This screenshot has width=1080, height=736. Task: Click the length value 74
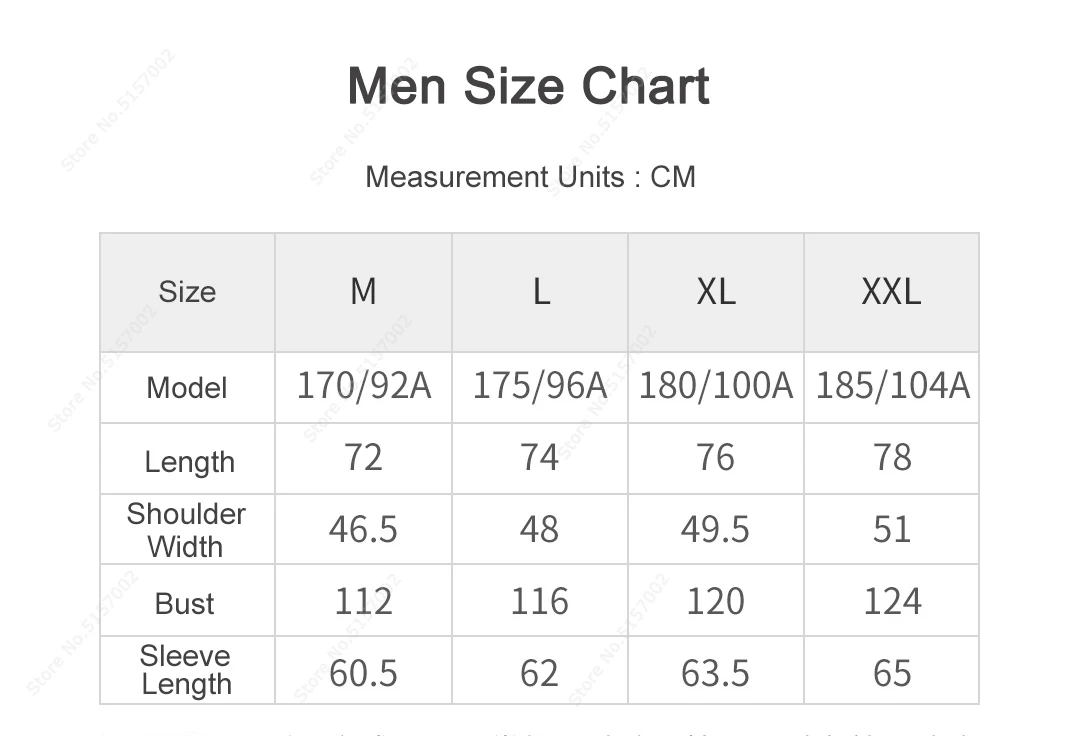coord(539,458)
